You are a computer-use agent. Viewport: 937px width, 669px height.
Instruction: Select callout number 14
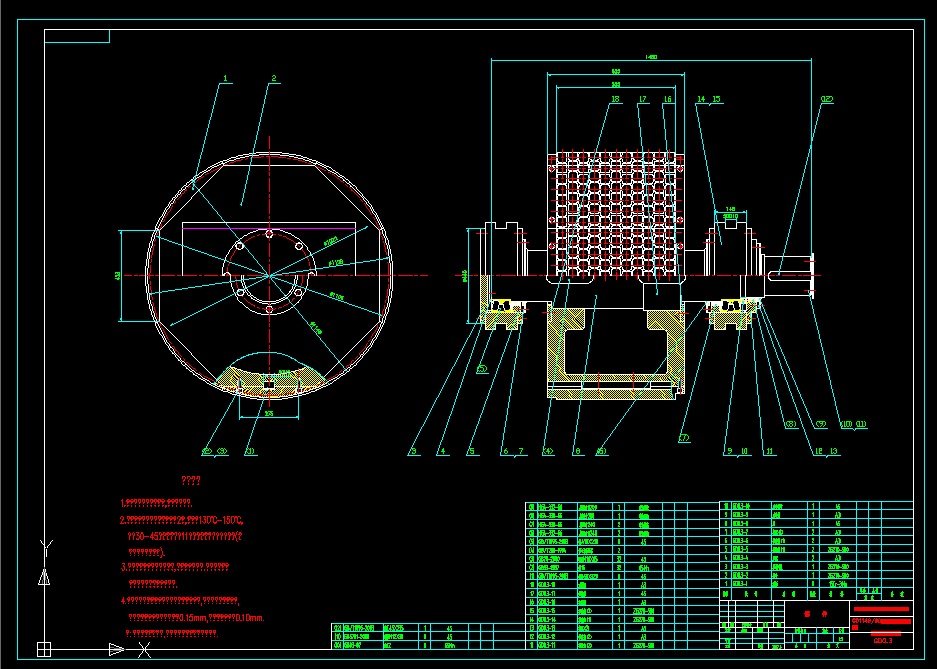click(x=701, y=99)
